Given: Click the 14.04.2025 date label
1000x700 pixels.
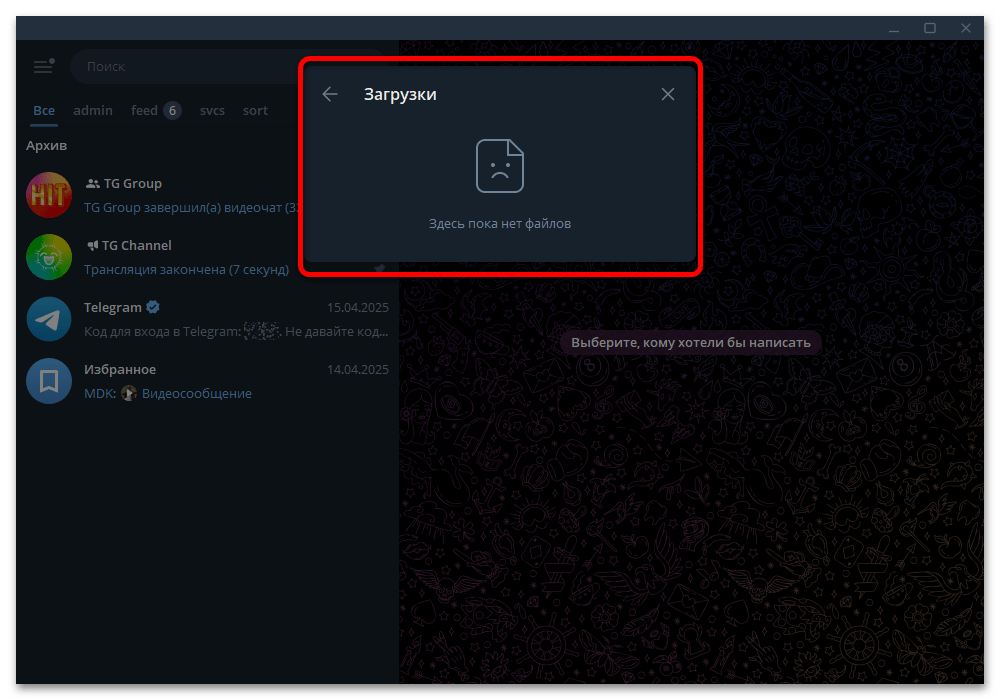Looking at the screenshot, I should 358,370.
